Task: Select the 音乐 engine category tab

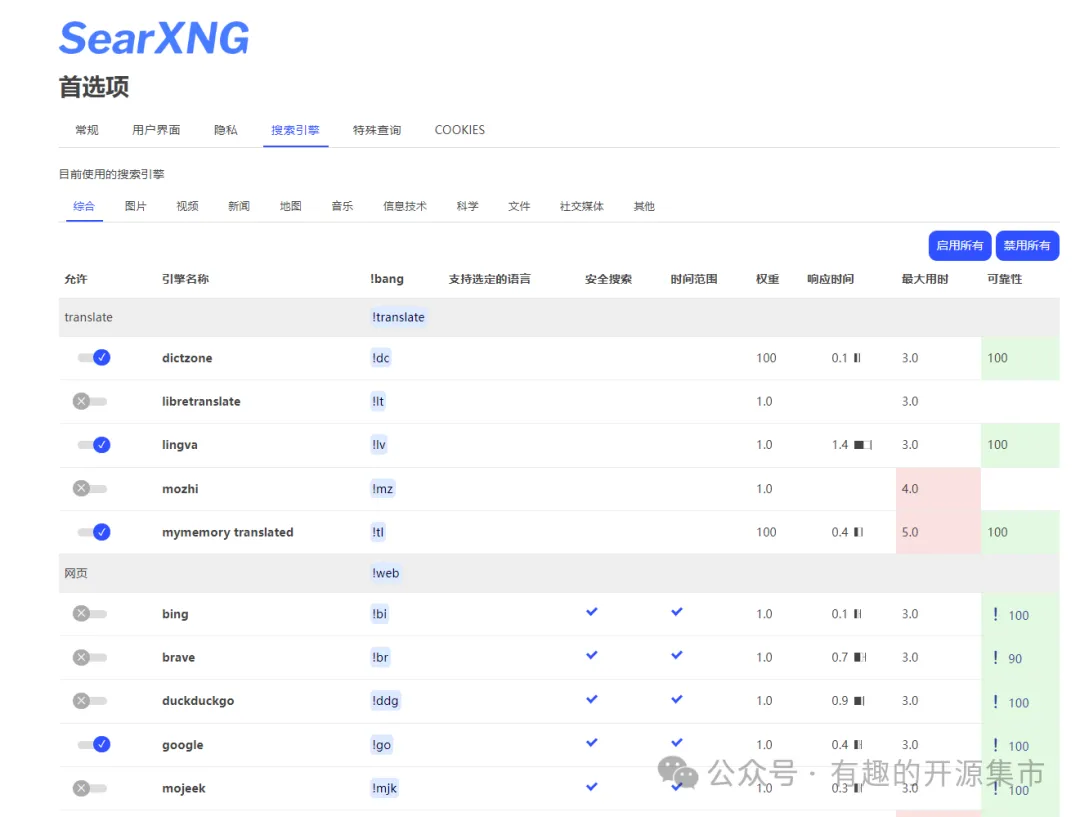Action: click(x=342, y=206)
